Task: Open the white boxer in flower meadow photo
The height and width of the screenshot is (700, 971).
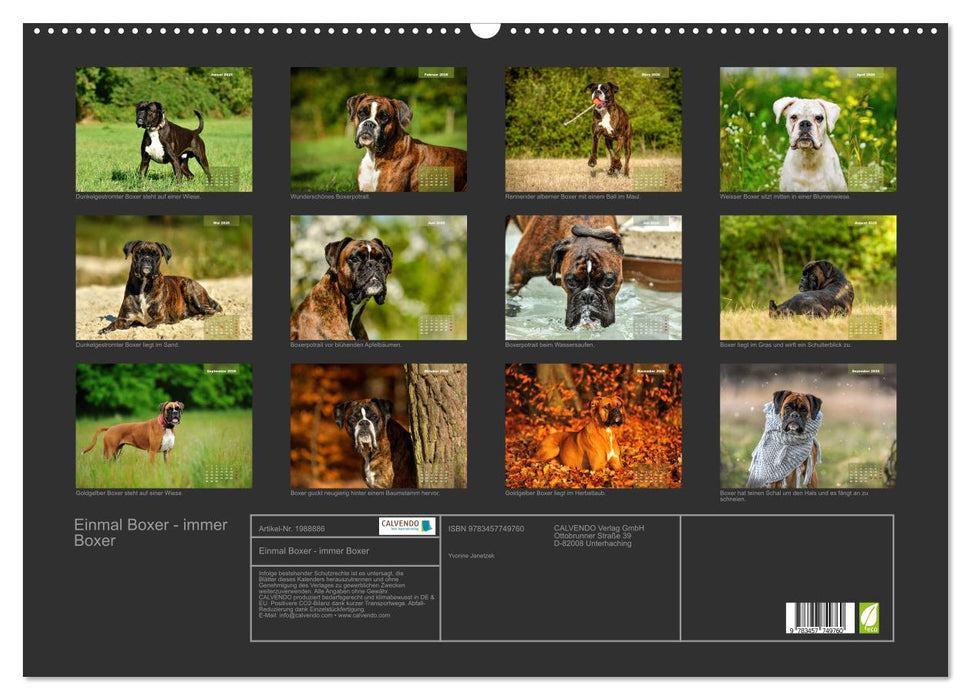Action: click(808, 129)
